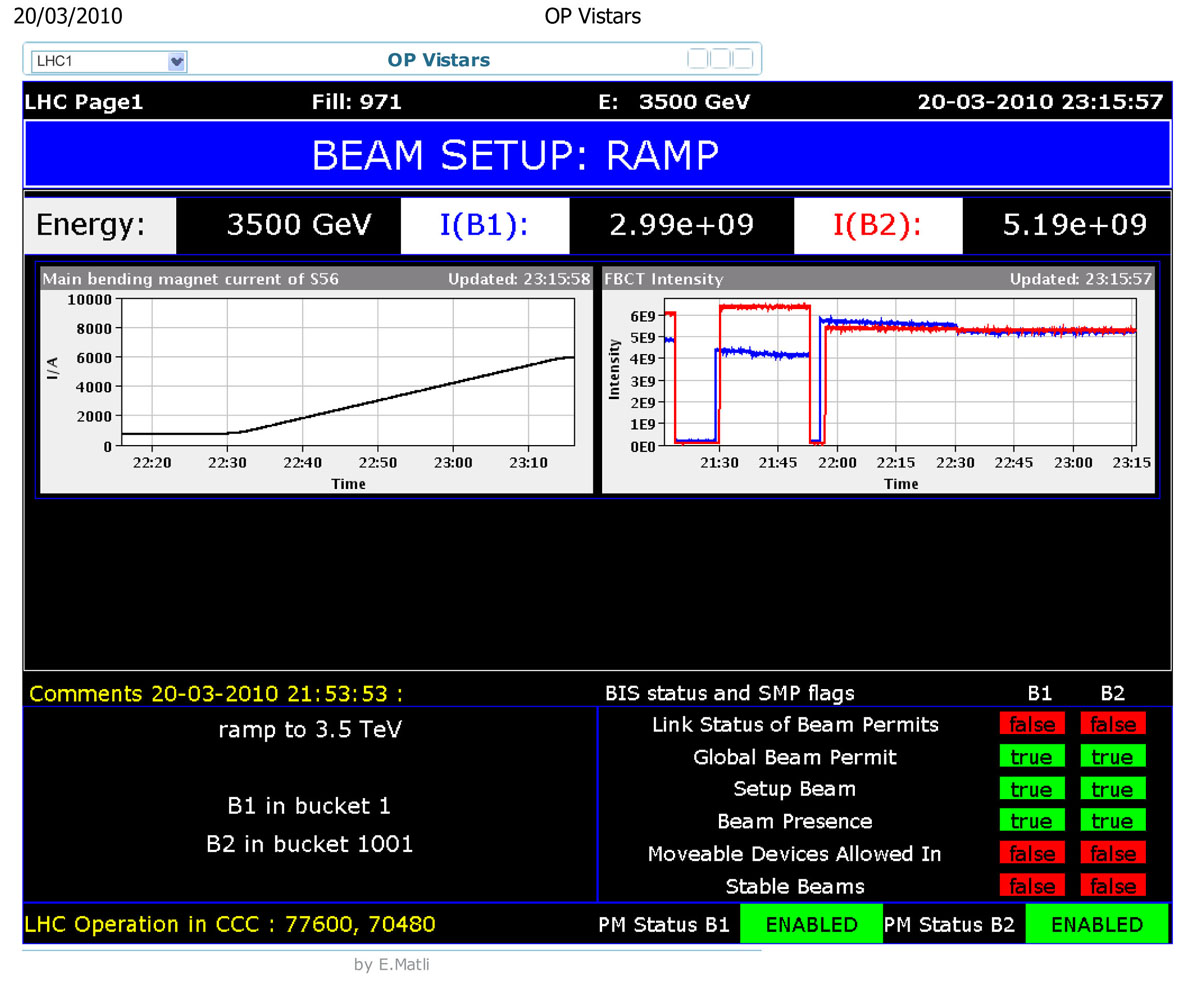The image size is (1181, 993).
Task: Click the magnet current plot curve area
Action: [348, 372]
